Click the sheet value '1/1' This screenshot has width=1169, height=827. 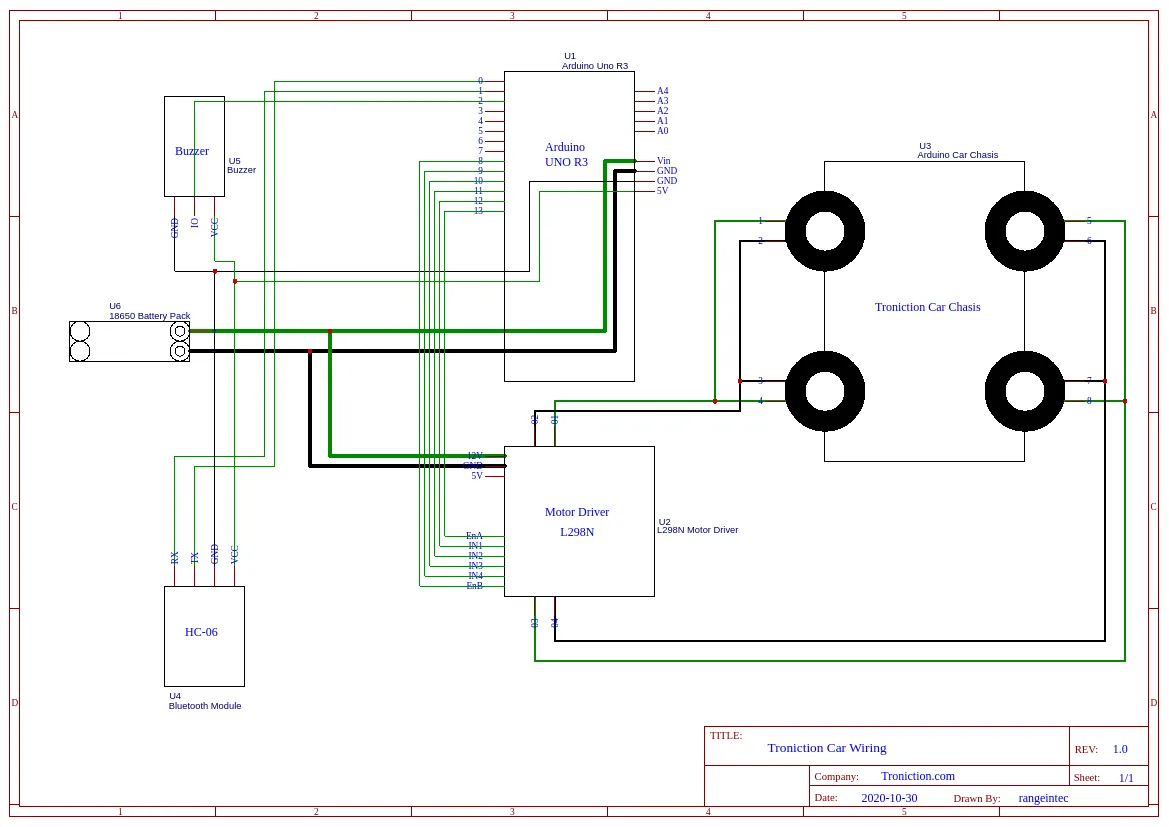(1126, 778)
